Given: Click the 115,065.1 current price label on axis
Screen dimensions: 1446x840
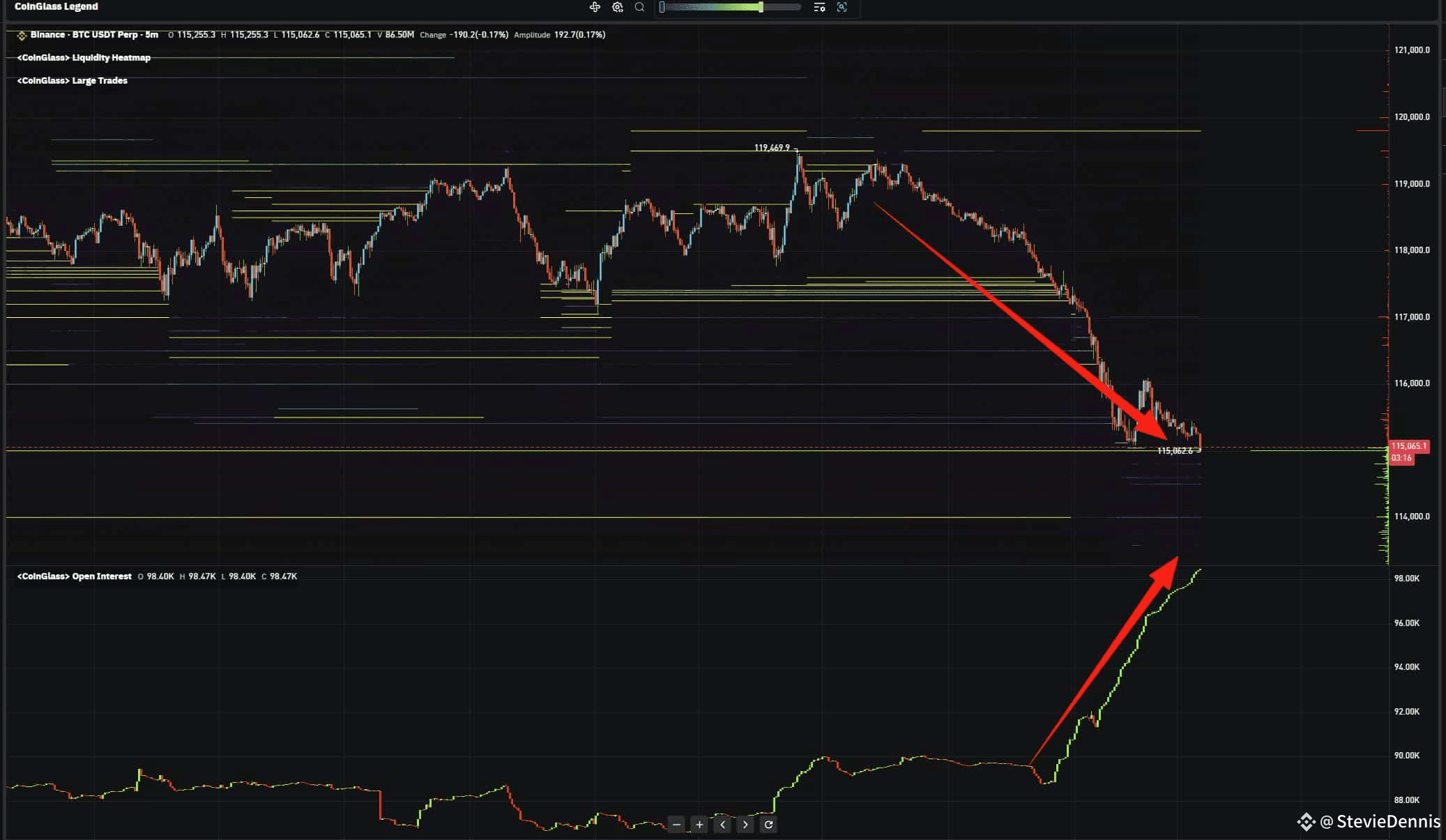Looking at the screenshot, I should [x=1408, y=446].
